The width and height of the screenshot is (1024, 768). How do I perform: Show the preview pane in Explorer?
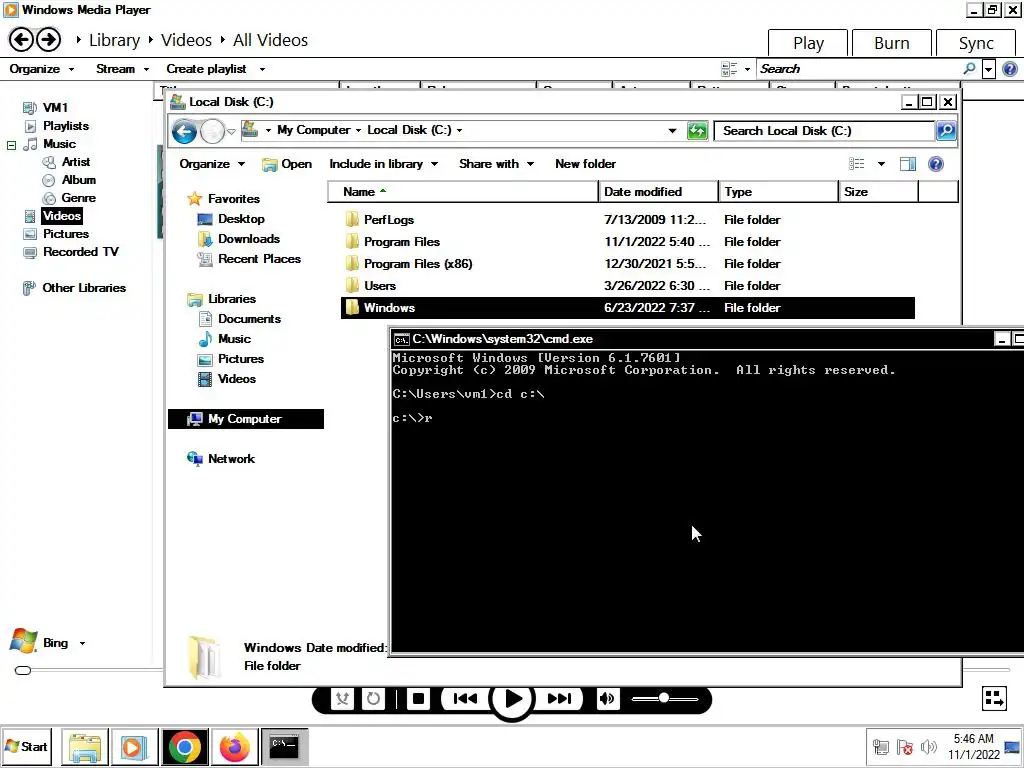point(908,164)
